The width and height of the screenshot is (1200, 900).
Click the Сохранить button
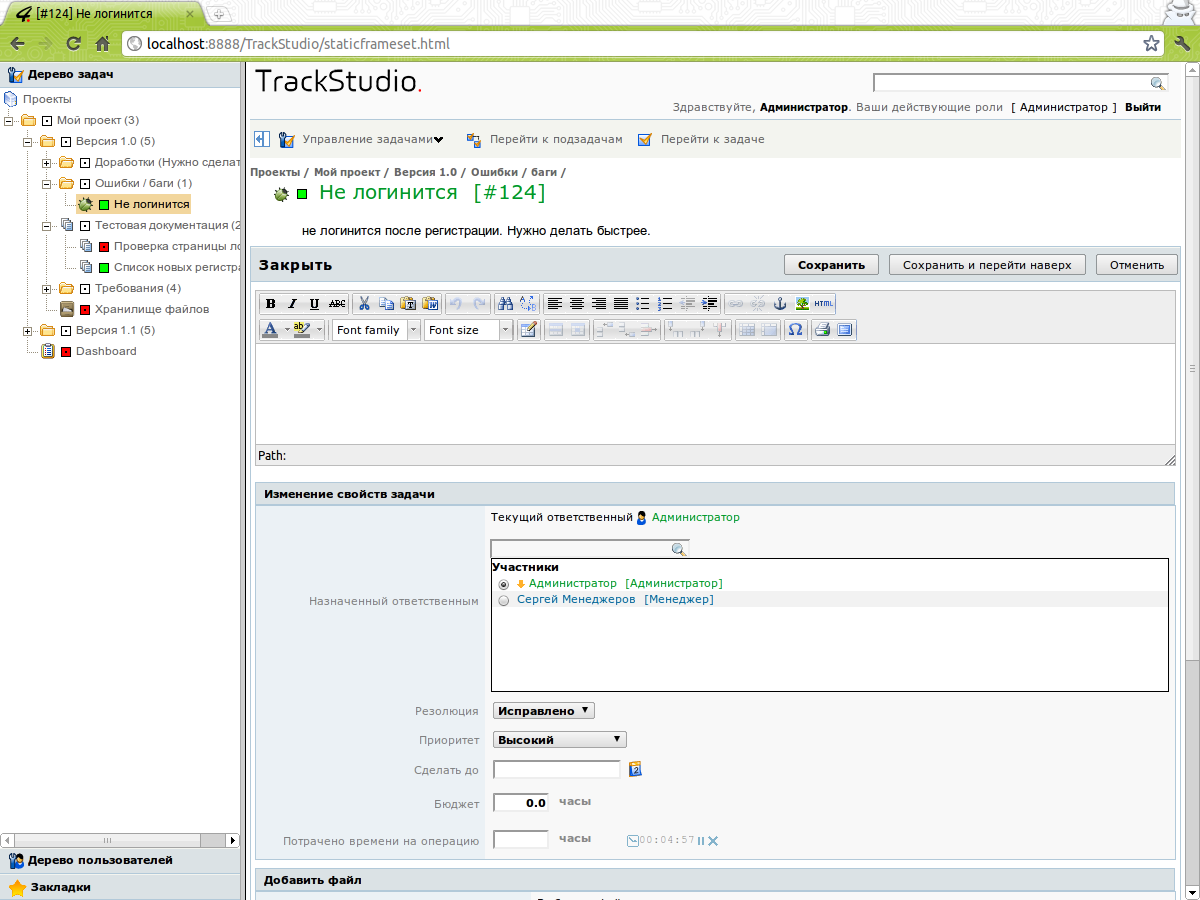(x=831, y=265)
